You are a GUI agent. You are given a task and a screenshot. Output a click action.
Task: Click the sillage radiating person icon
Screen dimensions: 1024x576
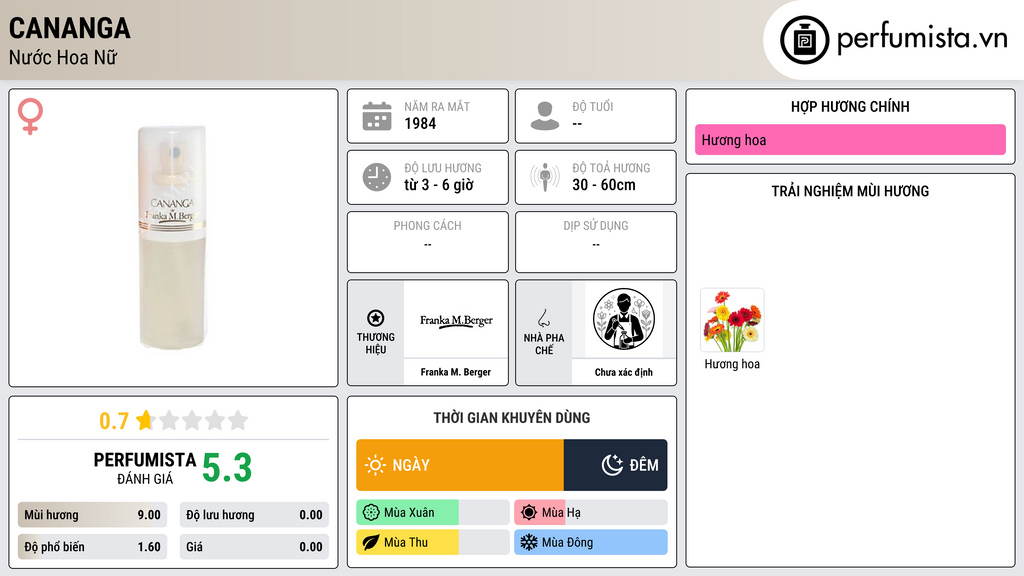(x=545, y=177)
